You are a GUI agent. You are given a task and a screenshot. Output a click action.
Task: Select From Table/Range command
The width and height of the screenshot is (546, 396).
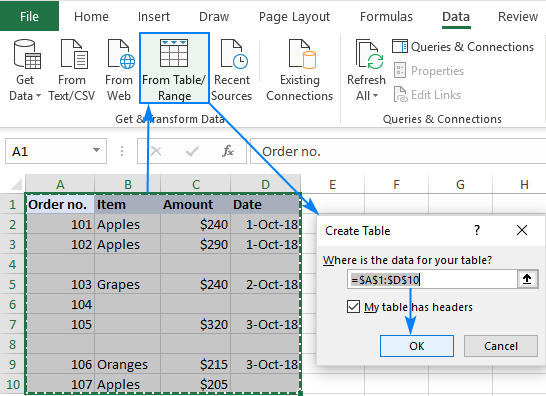point(174,69)
